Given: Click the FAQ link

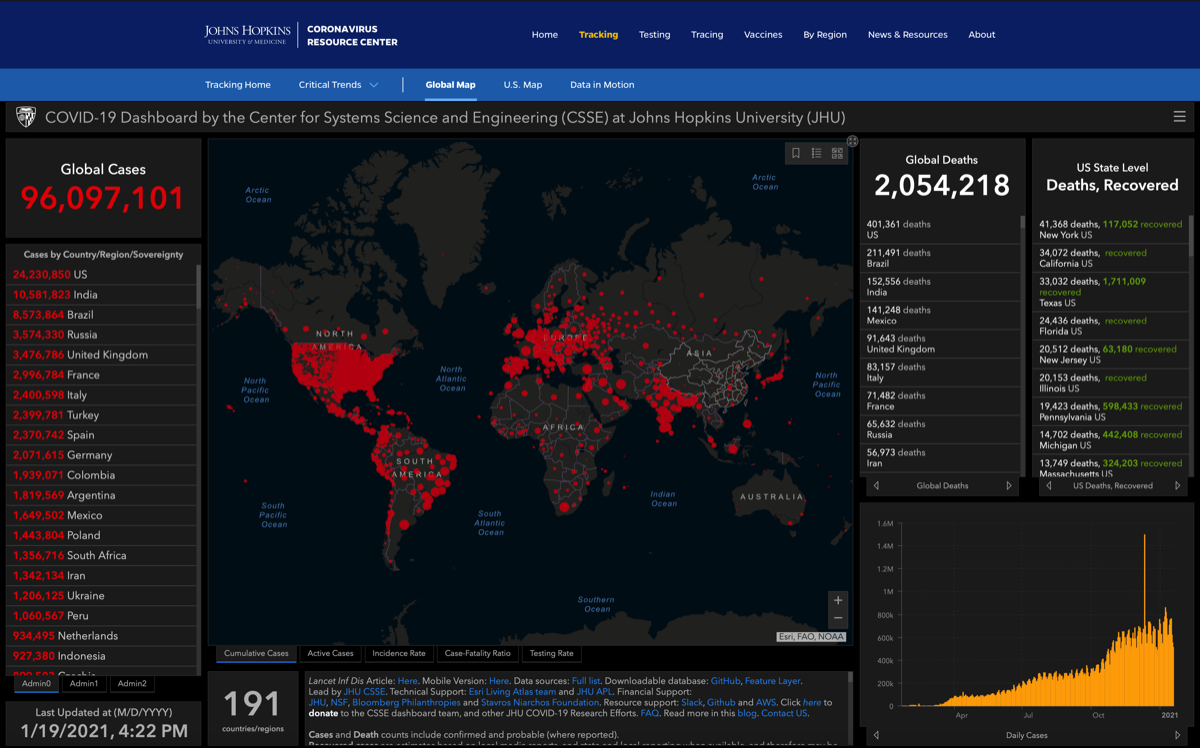Looking at the screenshot, I should (649, 714).
